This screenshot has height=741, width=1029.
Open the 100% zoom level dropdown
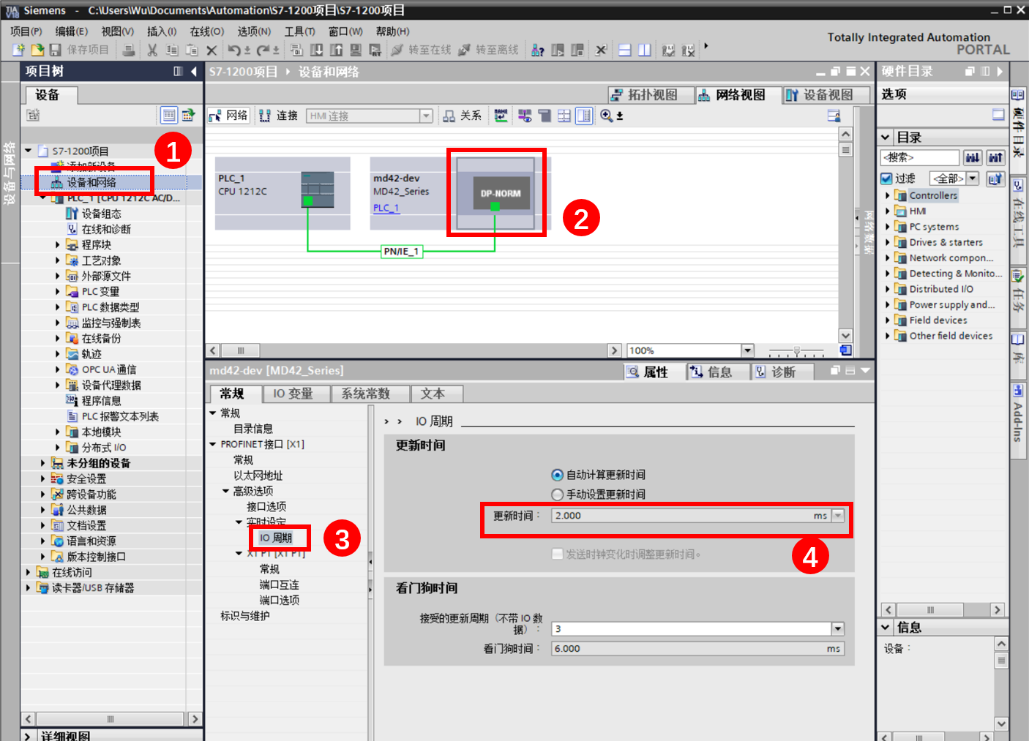point(748,351)
